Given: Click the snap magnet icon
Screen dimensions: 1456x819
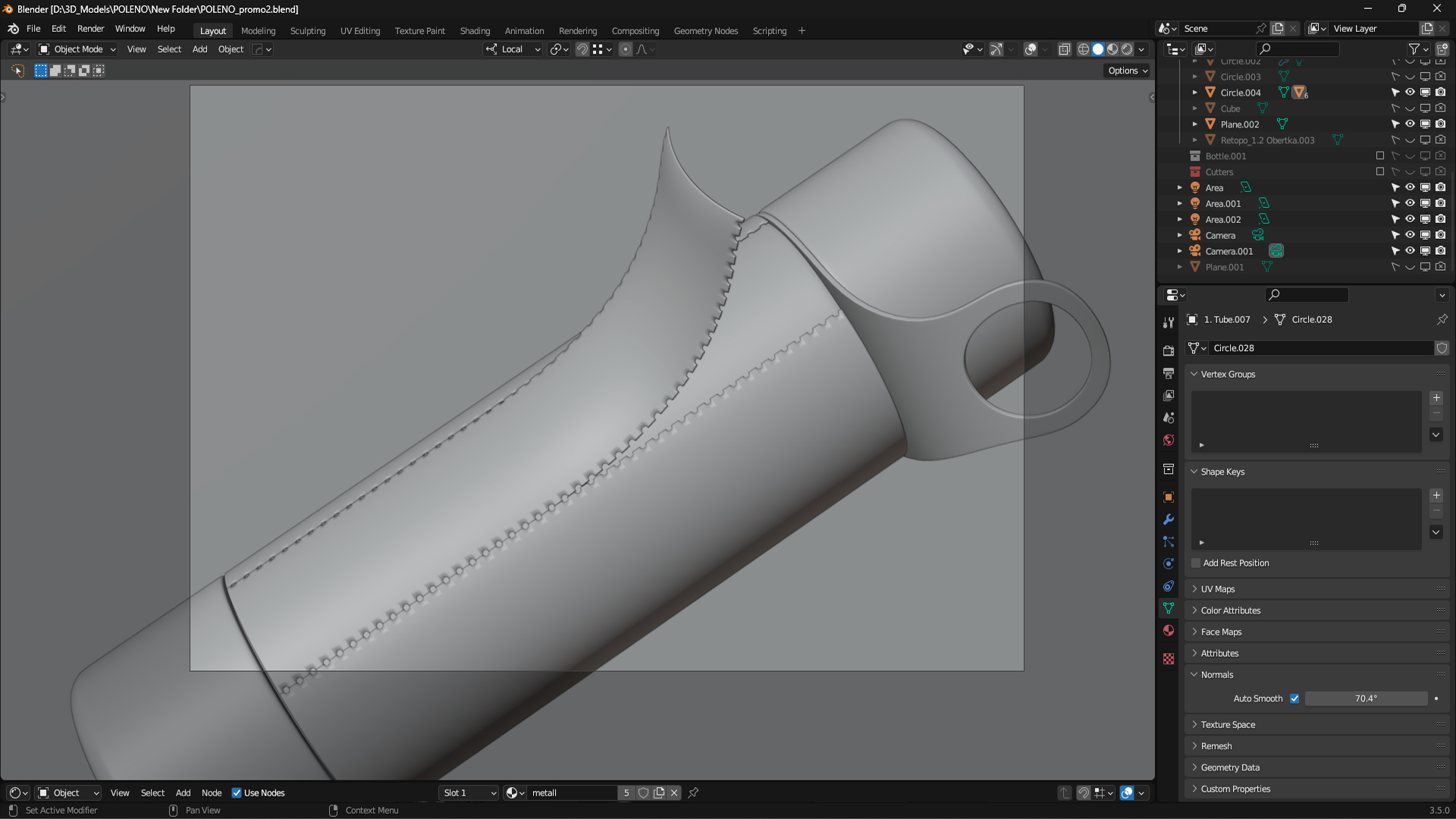Looking at the screenshot, I should (582, 49).
